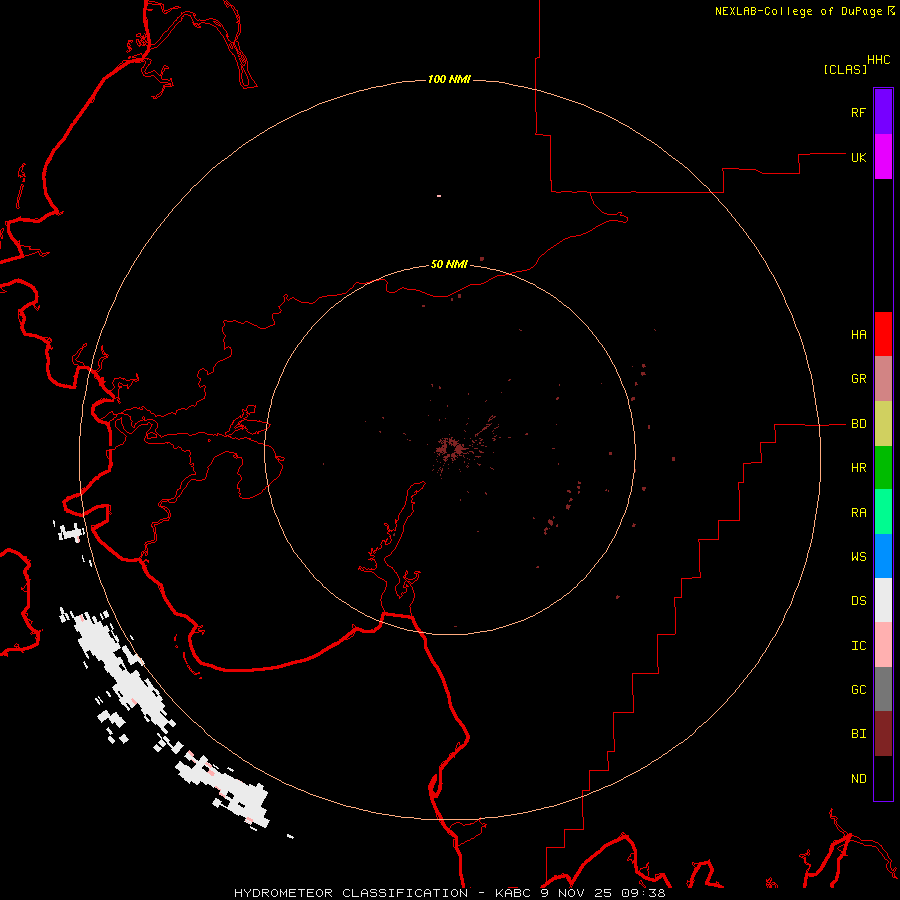Click the GR legend label
900x900 pixels.
click(x=859, y=379)
